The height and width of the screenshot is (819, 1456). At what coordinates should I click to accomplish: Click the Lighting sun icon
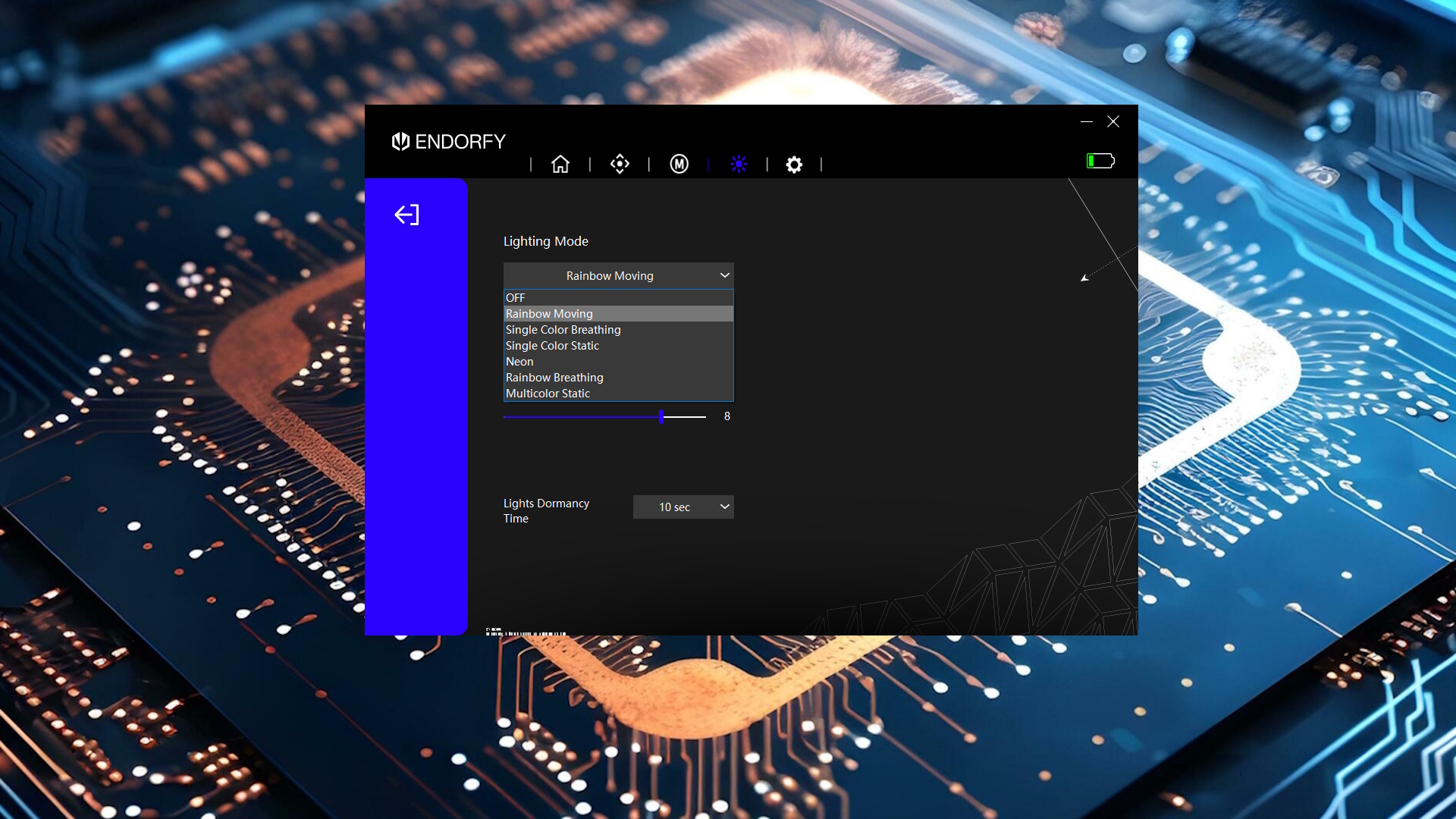pos(739,165)
